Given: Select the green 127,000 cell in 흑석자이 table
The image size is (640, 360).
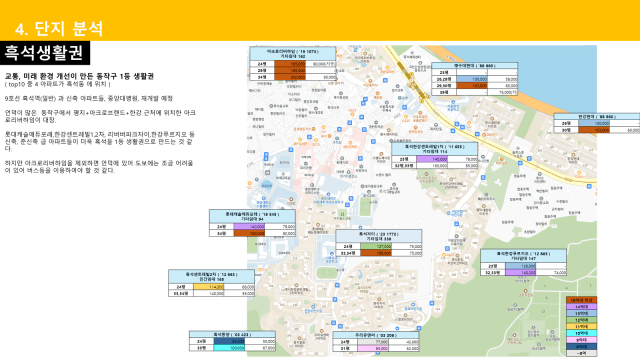Looking at the screenshot, I should [376, 247].
